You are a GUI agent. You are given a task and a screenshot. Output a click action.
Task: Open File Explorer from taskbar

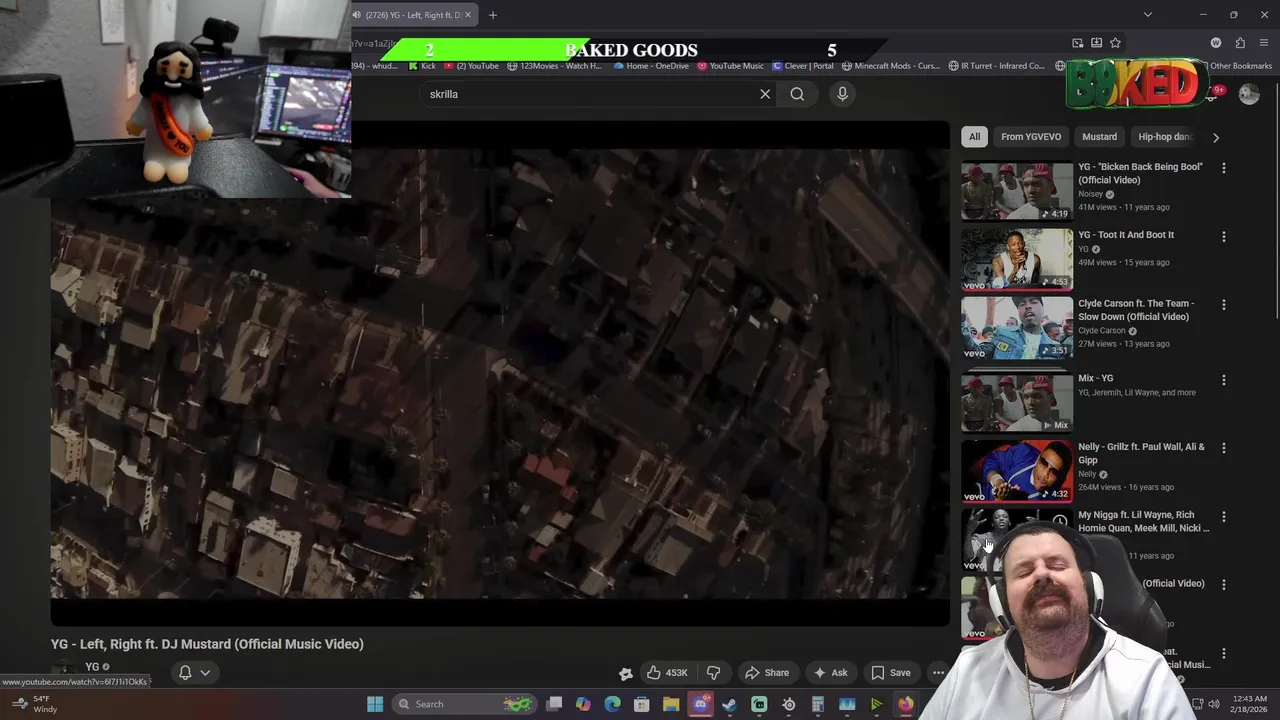671,704
